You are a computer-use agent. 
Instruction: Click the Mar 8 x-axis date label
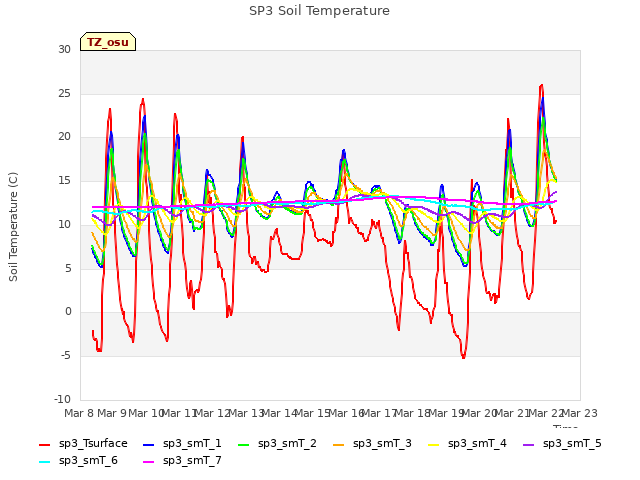(79, 413)
